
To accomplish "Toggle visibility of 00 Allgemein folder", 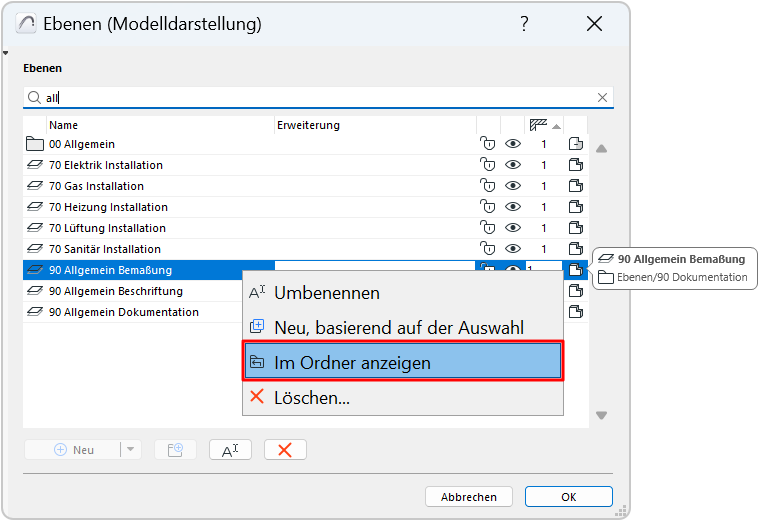I will coord(513,144).
